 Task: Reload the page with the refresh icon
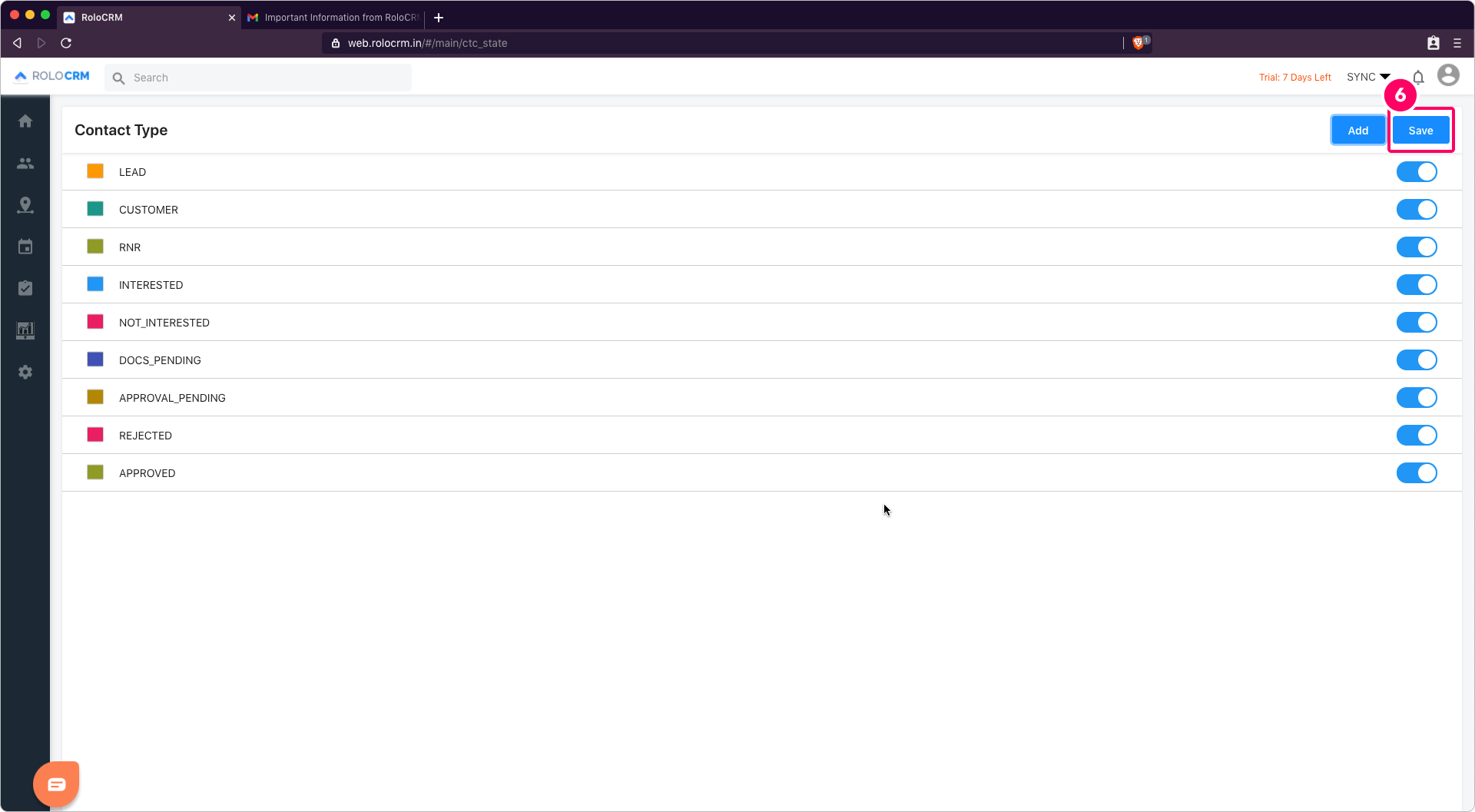pos(66,43)
